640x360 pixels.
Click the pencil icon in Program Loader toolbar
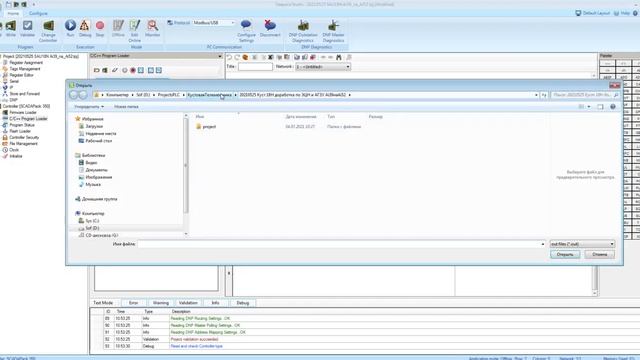tap(115, 70)
